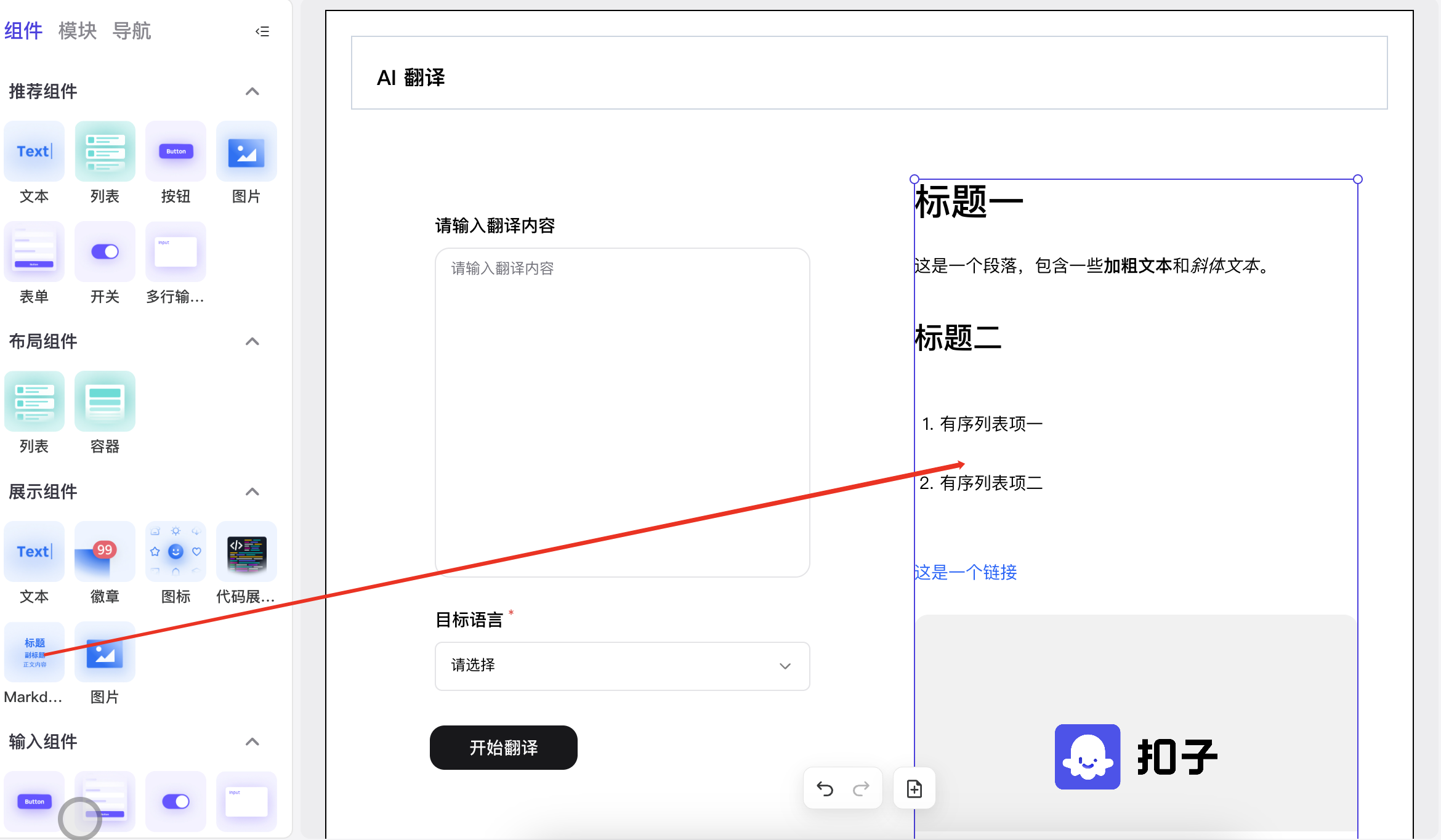Switch to the 导航 tab
Viewport: 1441px width, 840px height.
tap(132, 30)
